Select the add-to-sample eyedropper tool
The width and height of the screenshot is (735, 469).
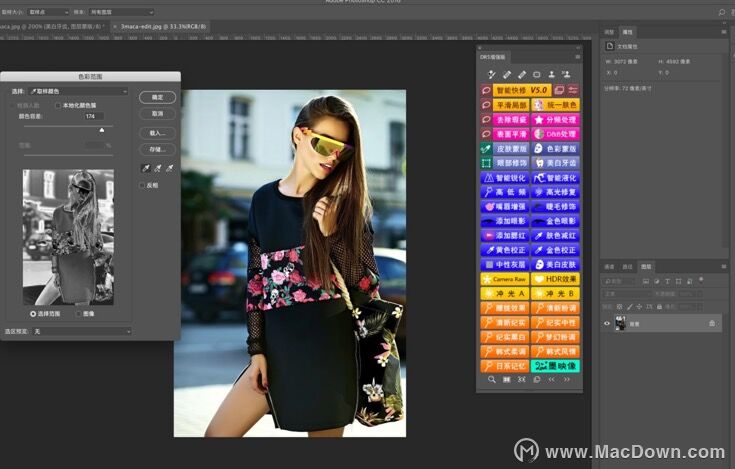coord(158,168)
